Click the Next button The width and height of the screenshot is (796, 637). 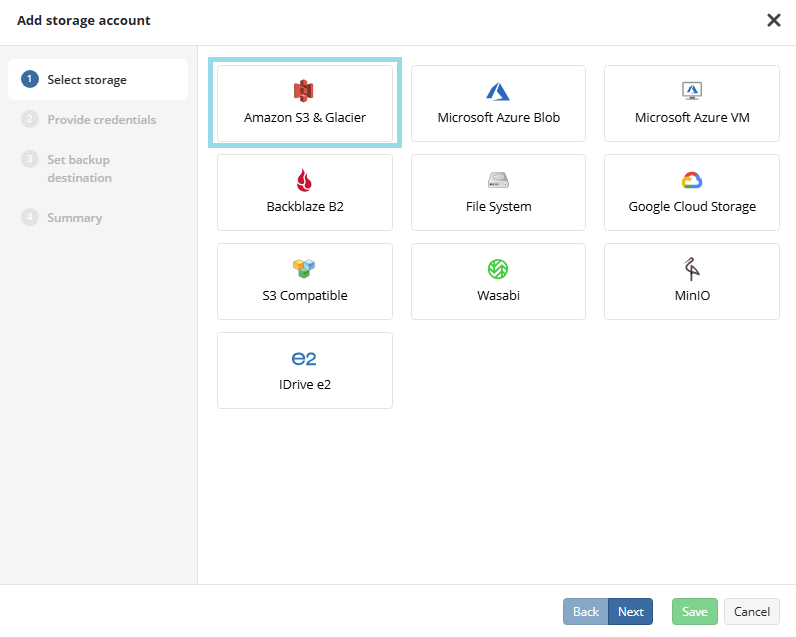point(631,612)
